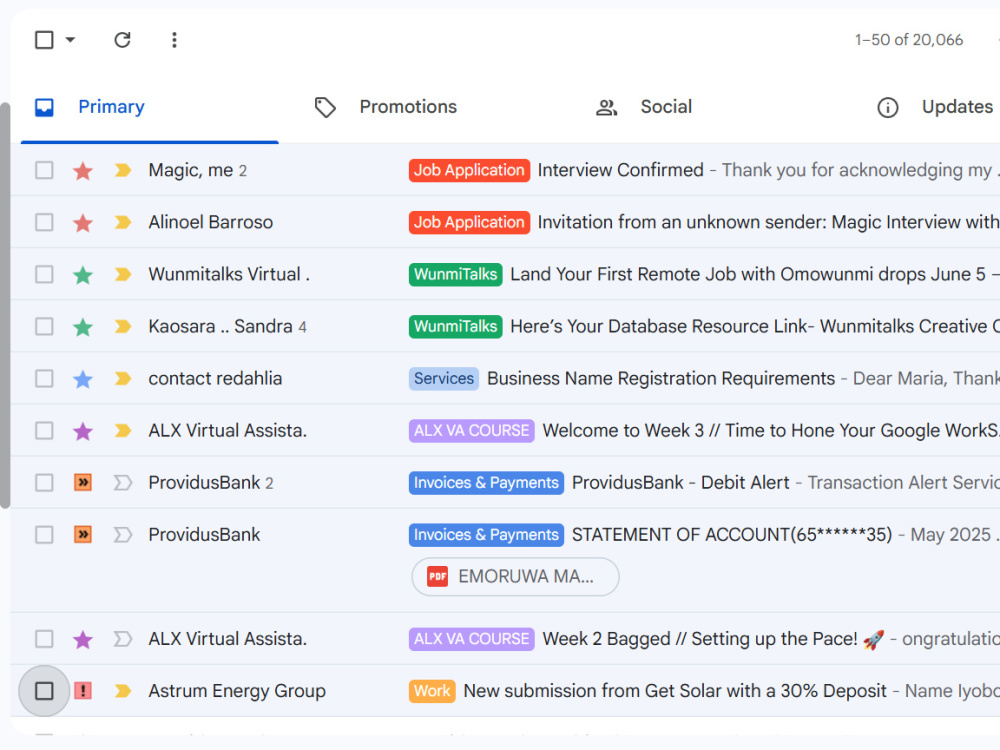Open Business Name Registration Requirements email
Image resolution: width=1000 pixels, height=750 pixels.
pos(661,379)
